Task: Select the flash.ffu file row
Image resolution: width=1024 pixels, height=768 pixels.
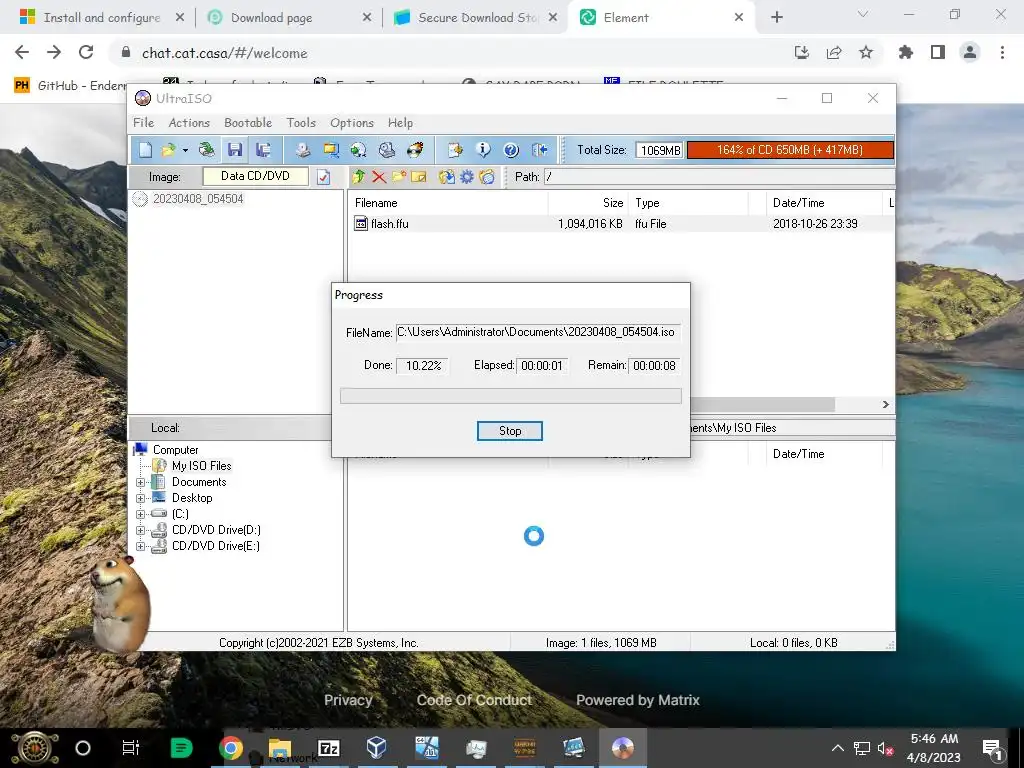Action: (620, 224)
